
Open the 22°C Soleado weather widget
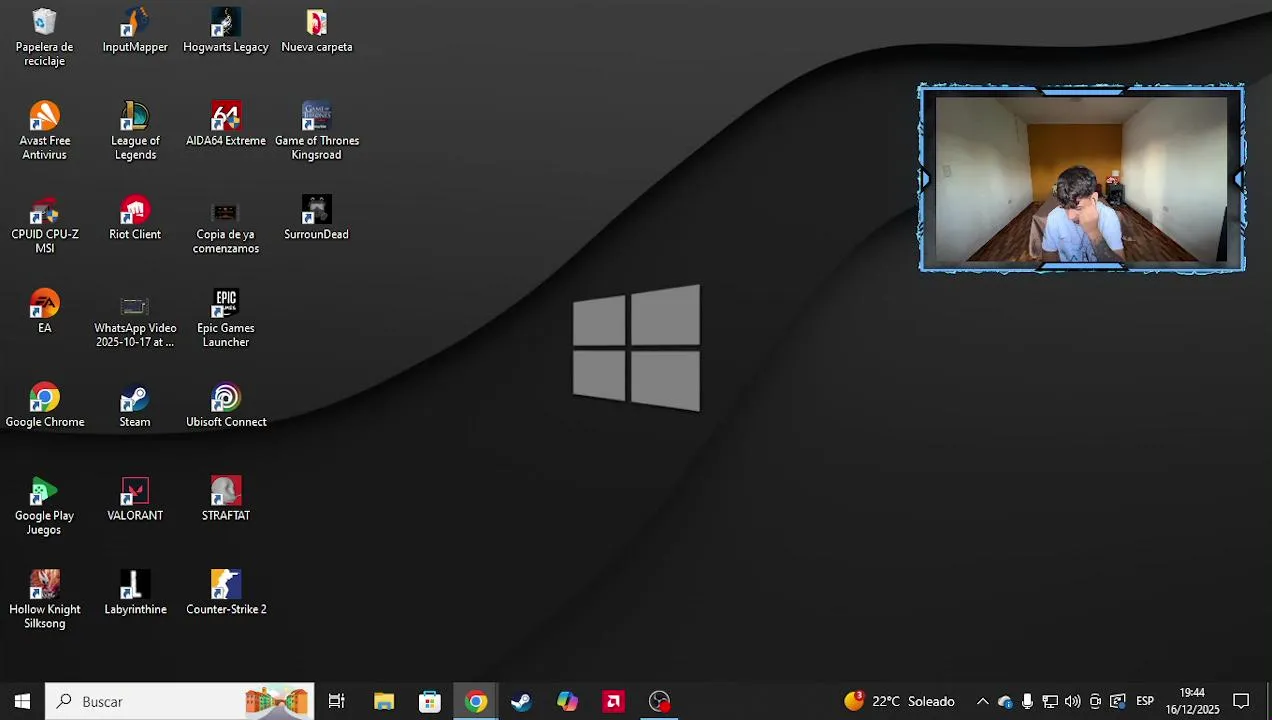[x=899, y=701]
